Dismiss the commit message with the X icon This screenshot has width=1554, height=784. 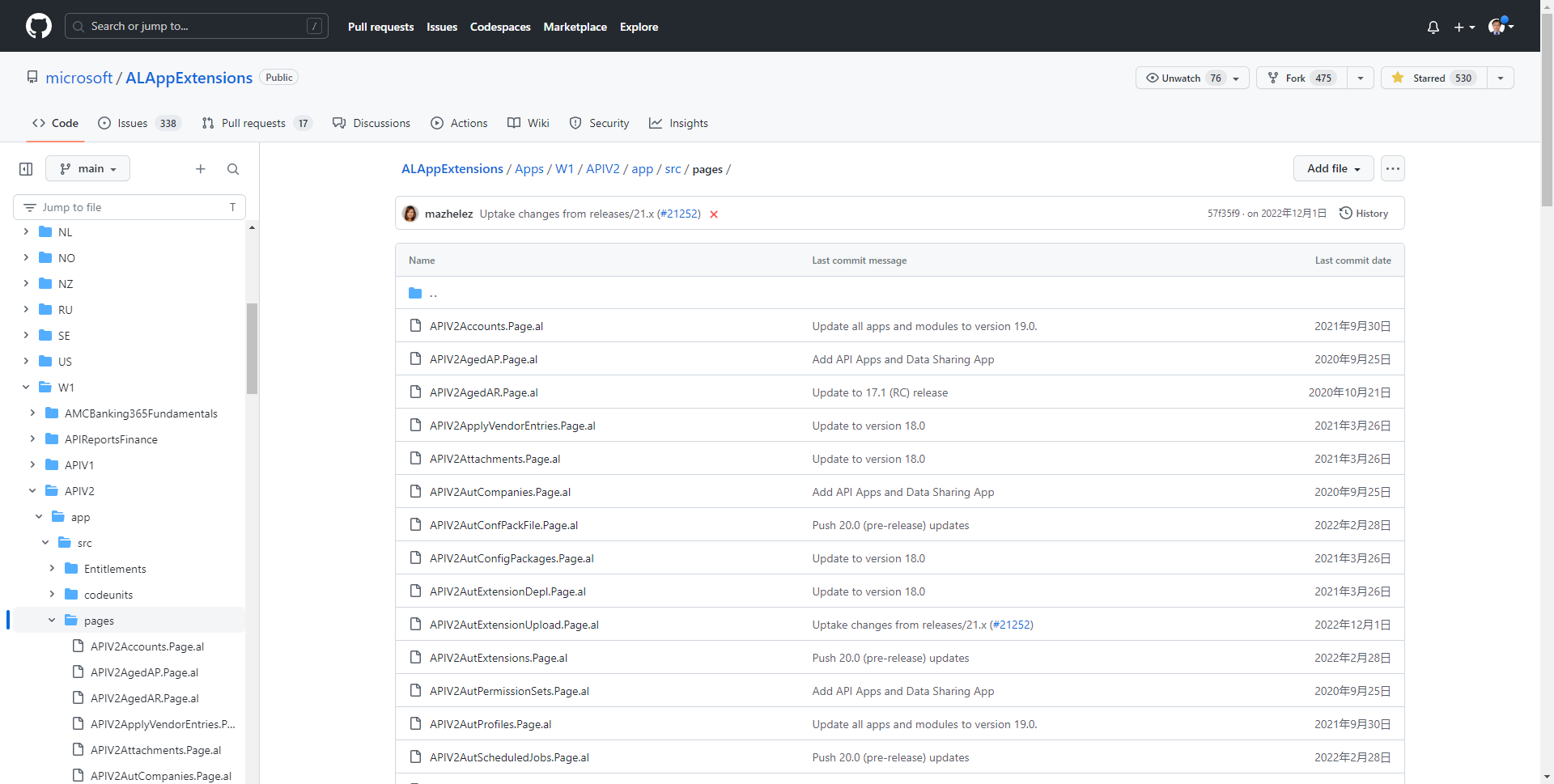point(713,214)
